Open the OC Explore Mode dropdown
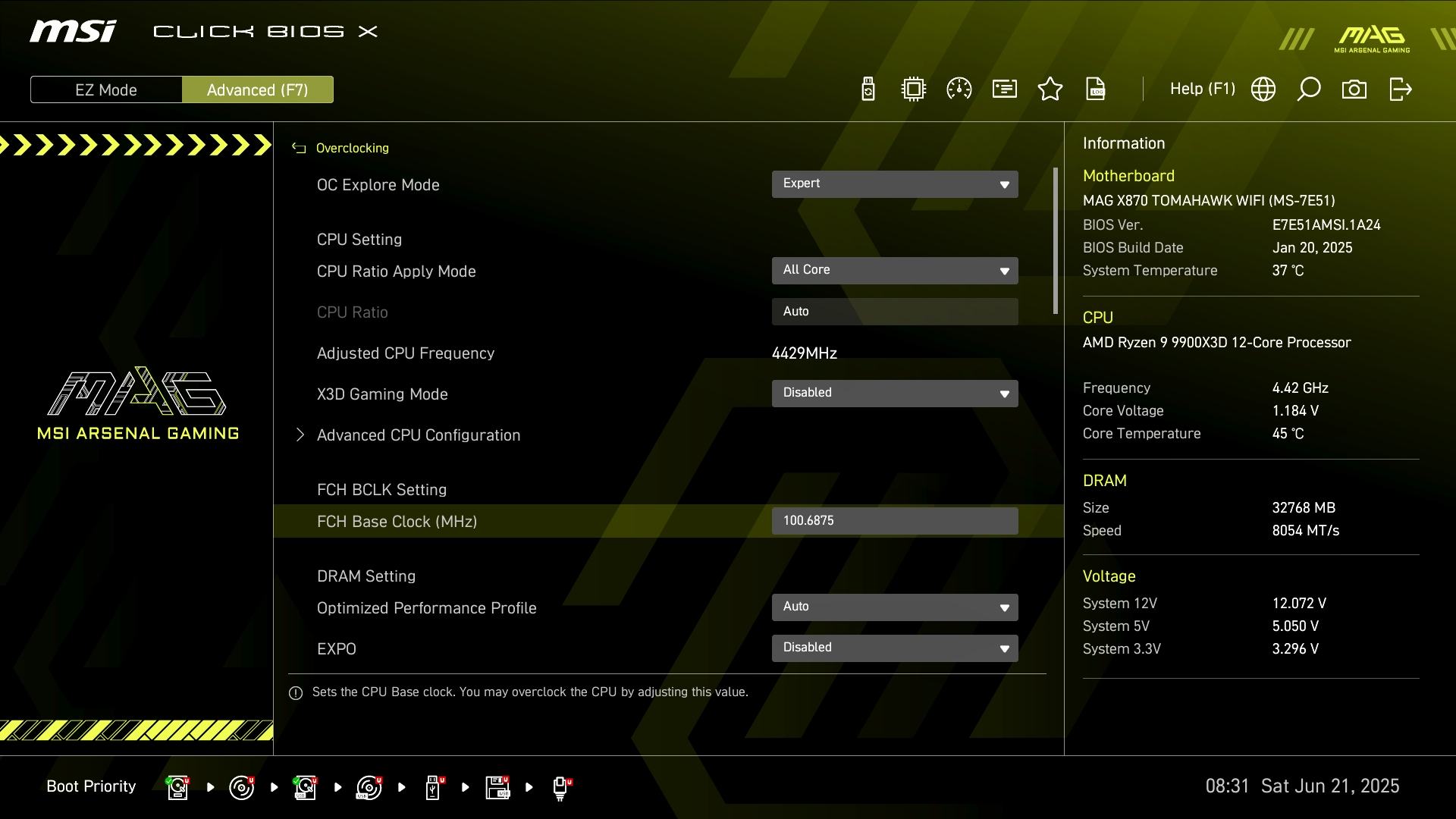 click(895, 184)
